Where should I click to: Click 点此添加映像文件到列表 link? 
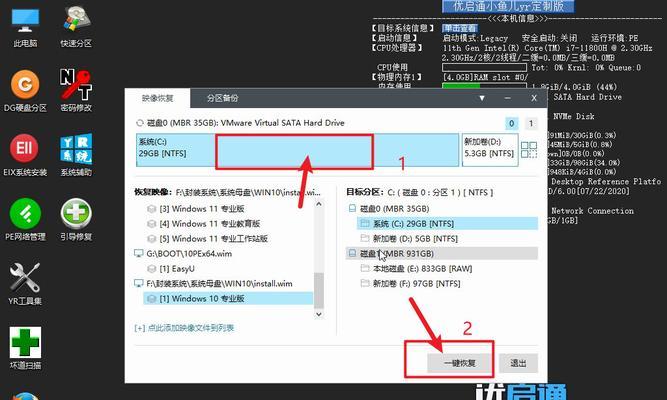[x=184, y=328]
